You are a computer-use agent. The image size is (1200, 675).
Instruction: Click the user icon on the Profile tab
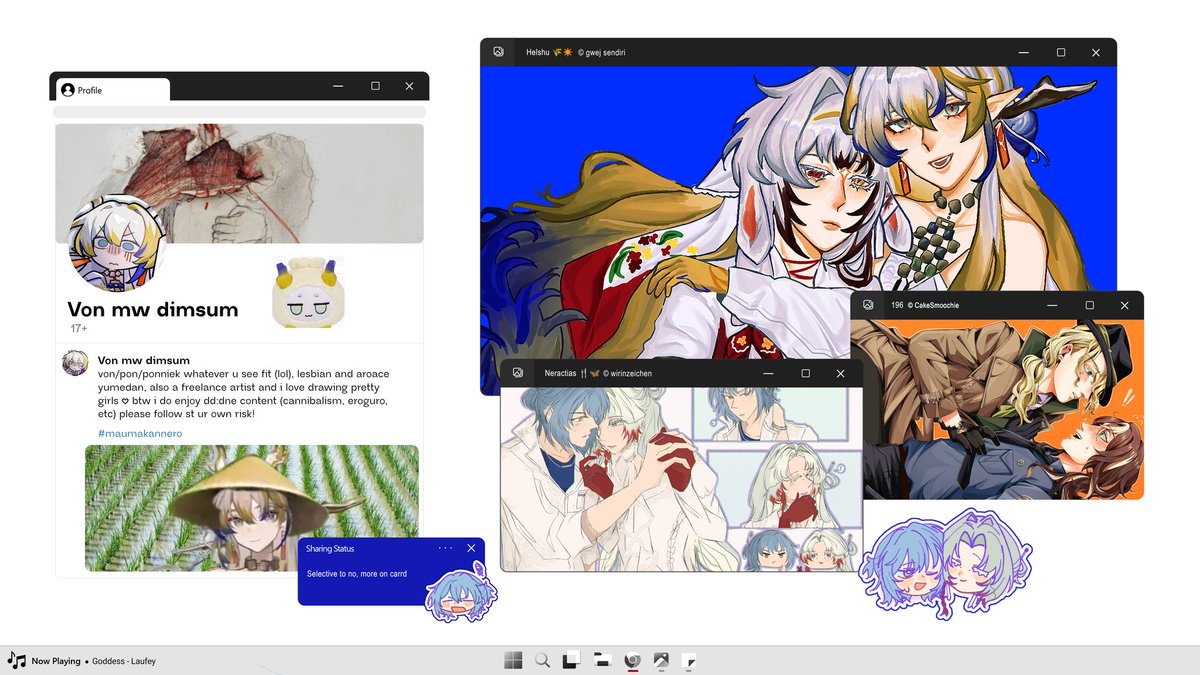tap(68, 90)
